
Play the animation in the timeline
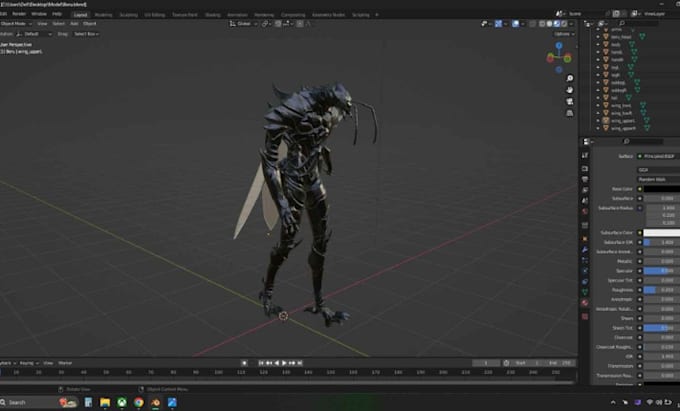pyautogui.click(x=284, y=363)
